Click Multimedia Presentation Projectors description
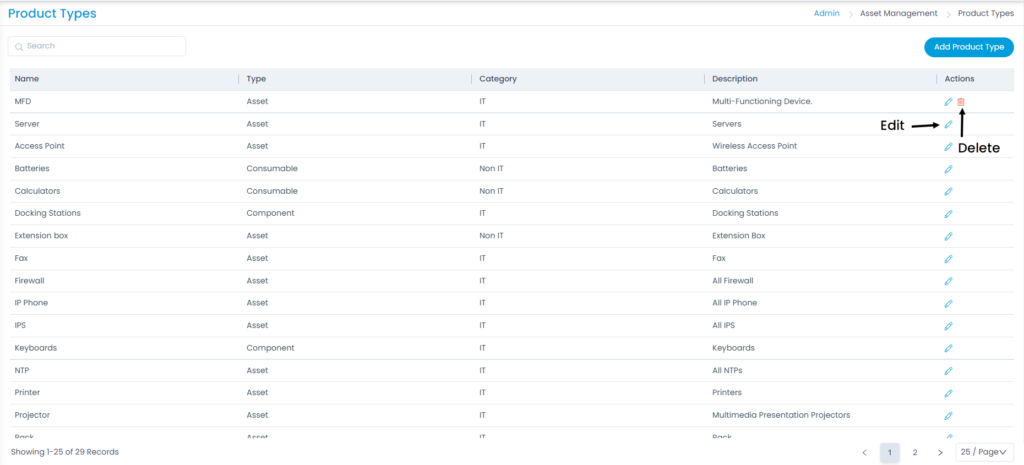This screenshot has width=1024, height=465. 781,415
